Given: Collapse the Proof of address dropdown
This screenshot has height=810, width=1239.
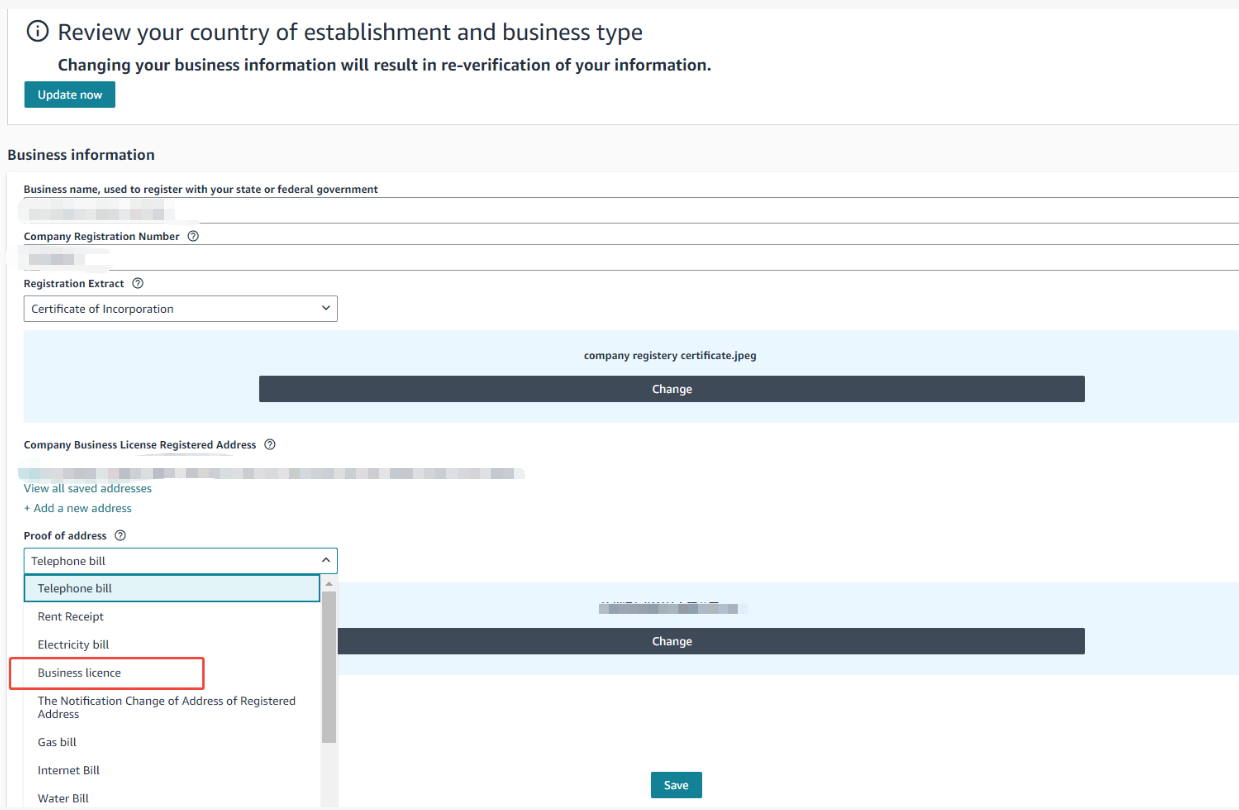Looking at the screenshot, I should pos(180,561).
